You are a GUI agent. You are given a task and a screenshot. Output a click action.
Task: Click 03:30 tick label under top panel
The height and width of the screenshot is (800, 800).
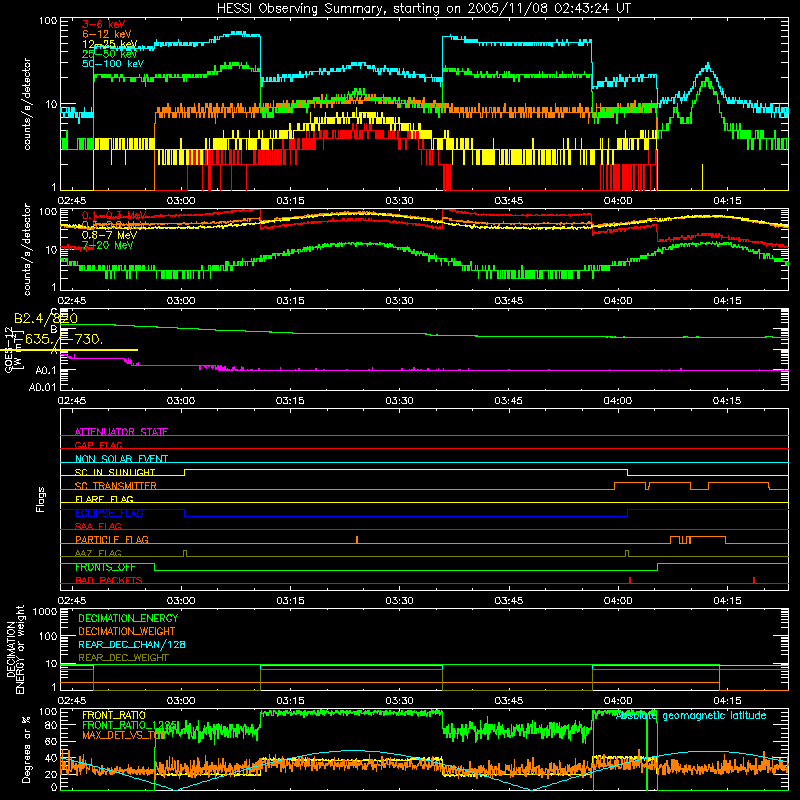point(399,201)
